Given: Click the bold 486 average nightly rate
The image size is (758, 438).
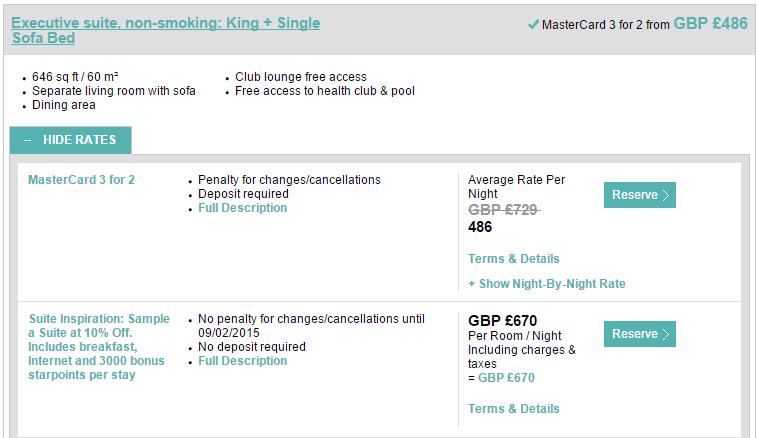Looking at the screenshot, I should coord(480,227).
